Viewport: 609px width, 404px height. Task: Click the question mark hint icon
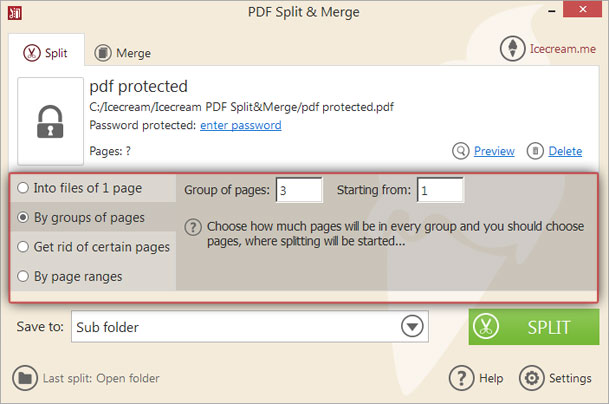[195, 227]
